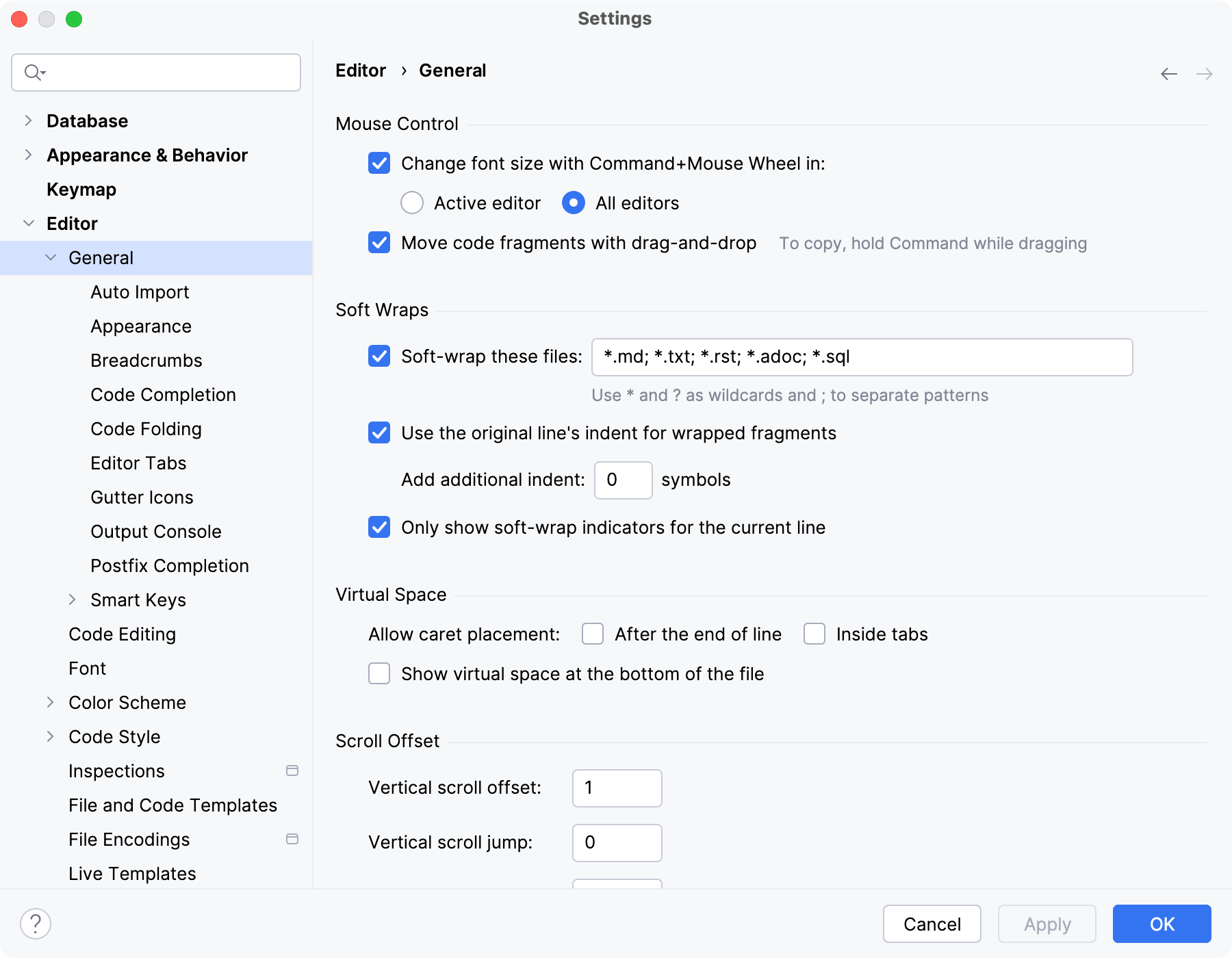Select the Active editor radio button
The height and width of the screenshot is (958, 1232).
tap(412, 203)
